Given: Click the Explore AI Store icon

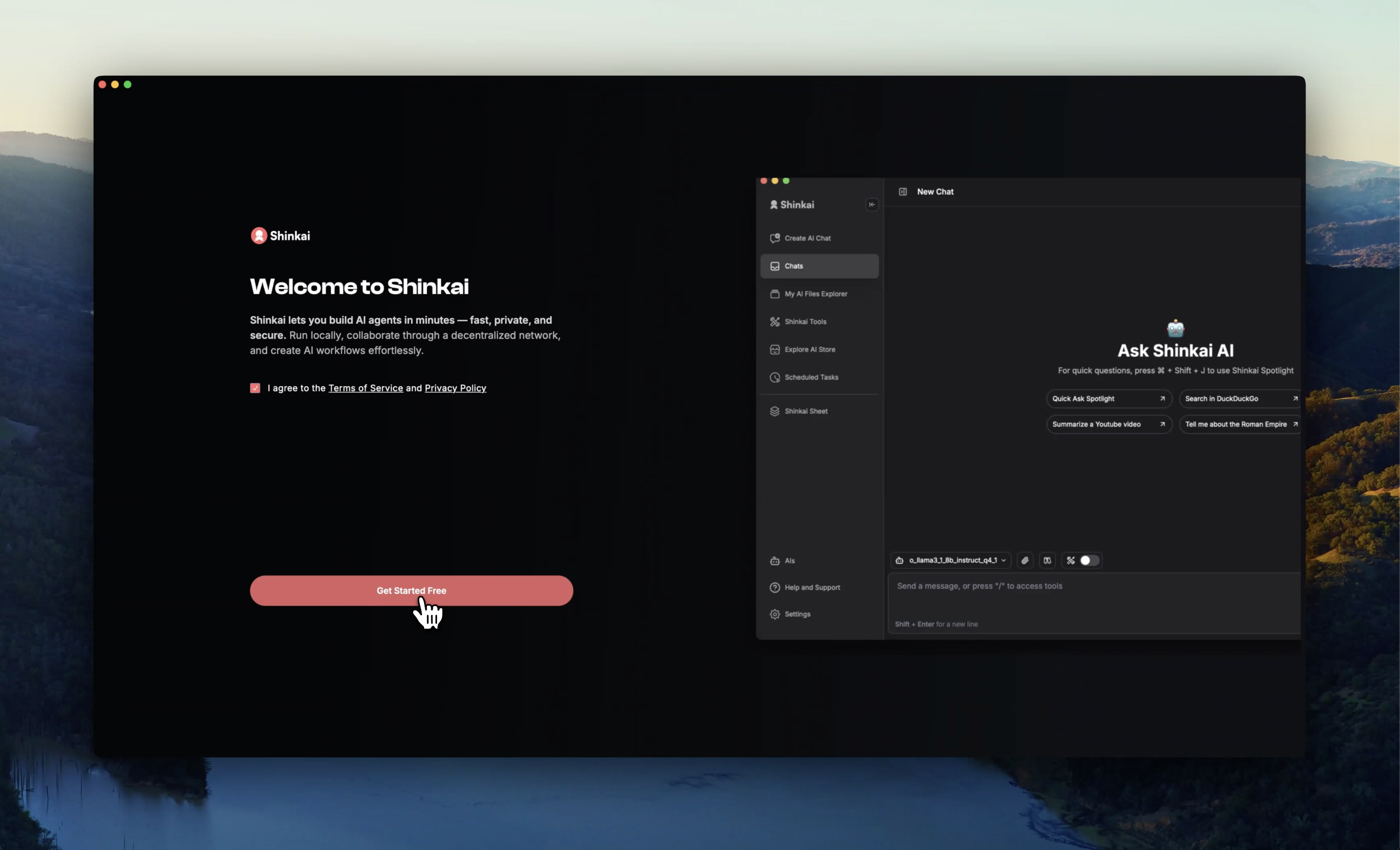Looking at the screenshot, I should [775, 349].
